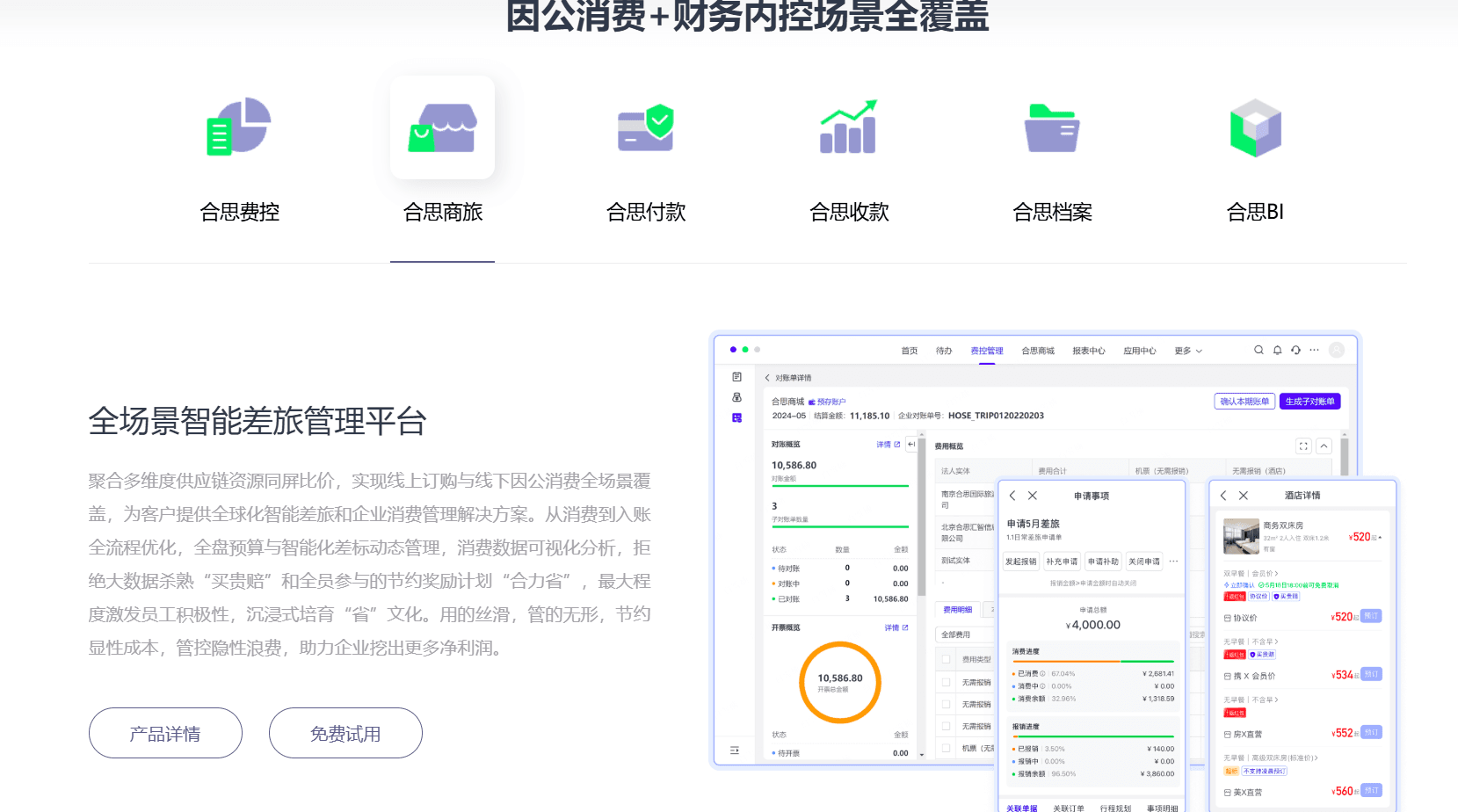Go back using the arrow beside 对账单详情
This screenshot has width=1458, height=812.
[766, 378]
